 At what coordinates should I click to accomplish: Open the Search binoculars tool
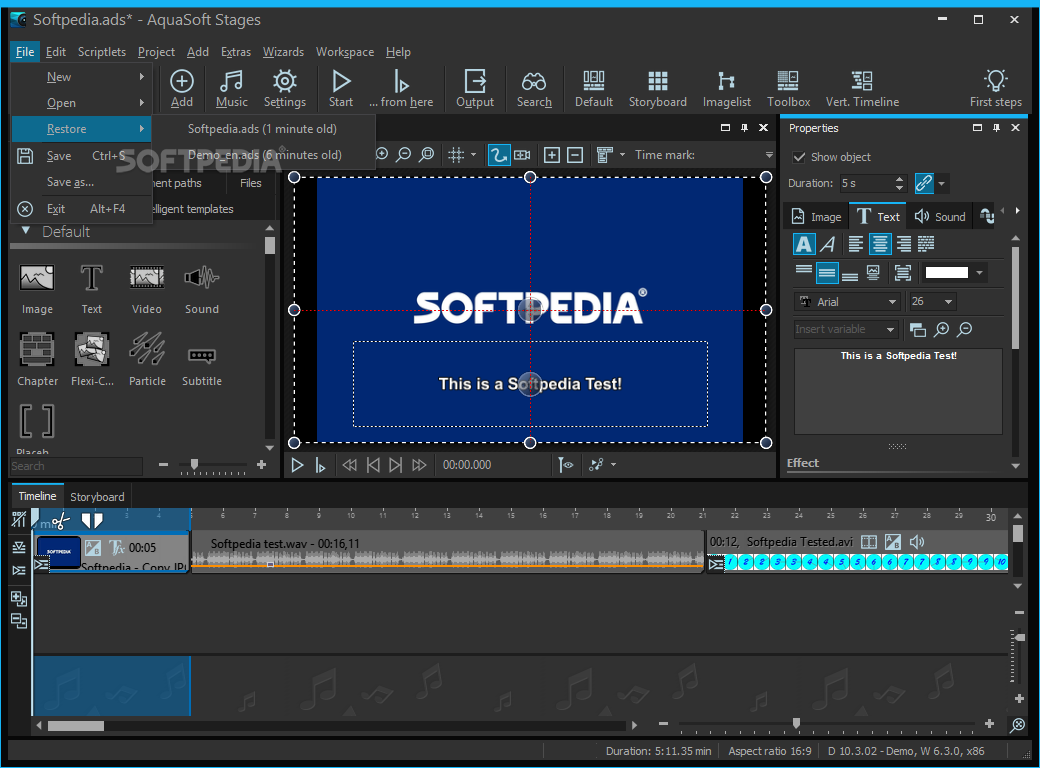click(534, 88)
